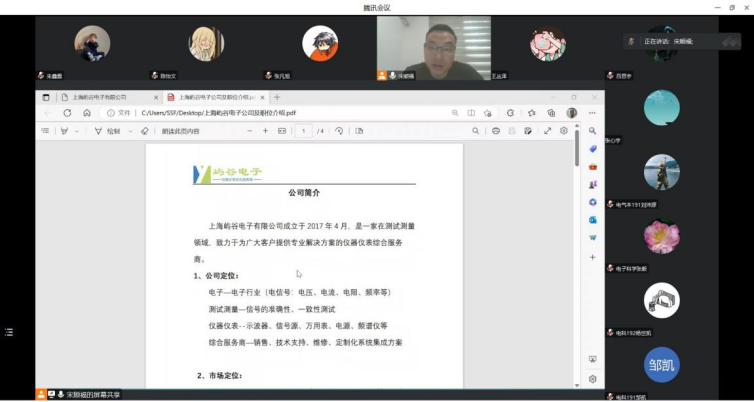Viewport: 754px width, 402px height.
Task: Open PDF settings gear icon
Action: (564, 131)
